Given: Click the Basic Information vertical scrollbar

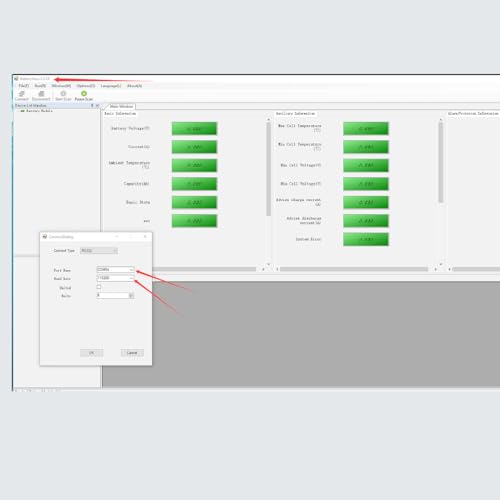Looking at the screenshot, I should tap(269, 169).
